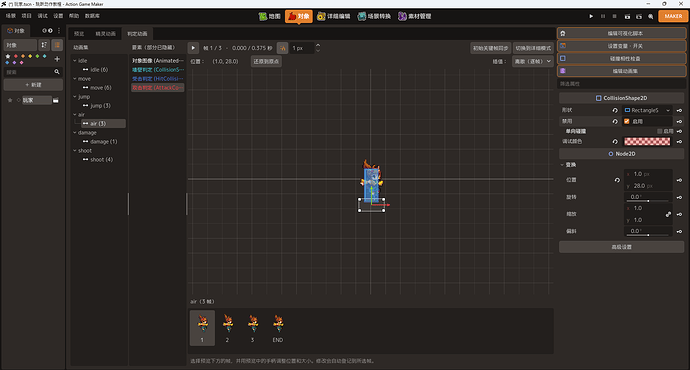Click the add plus icon beside color tags
690x370 pixels.
tap(57, 59)
